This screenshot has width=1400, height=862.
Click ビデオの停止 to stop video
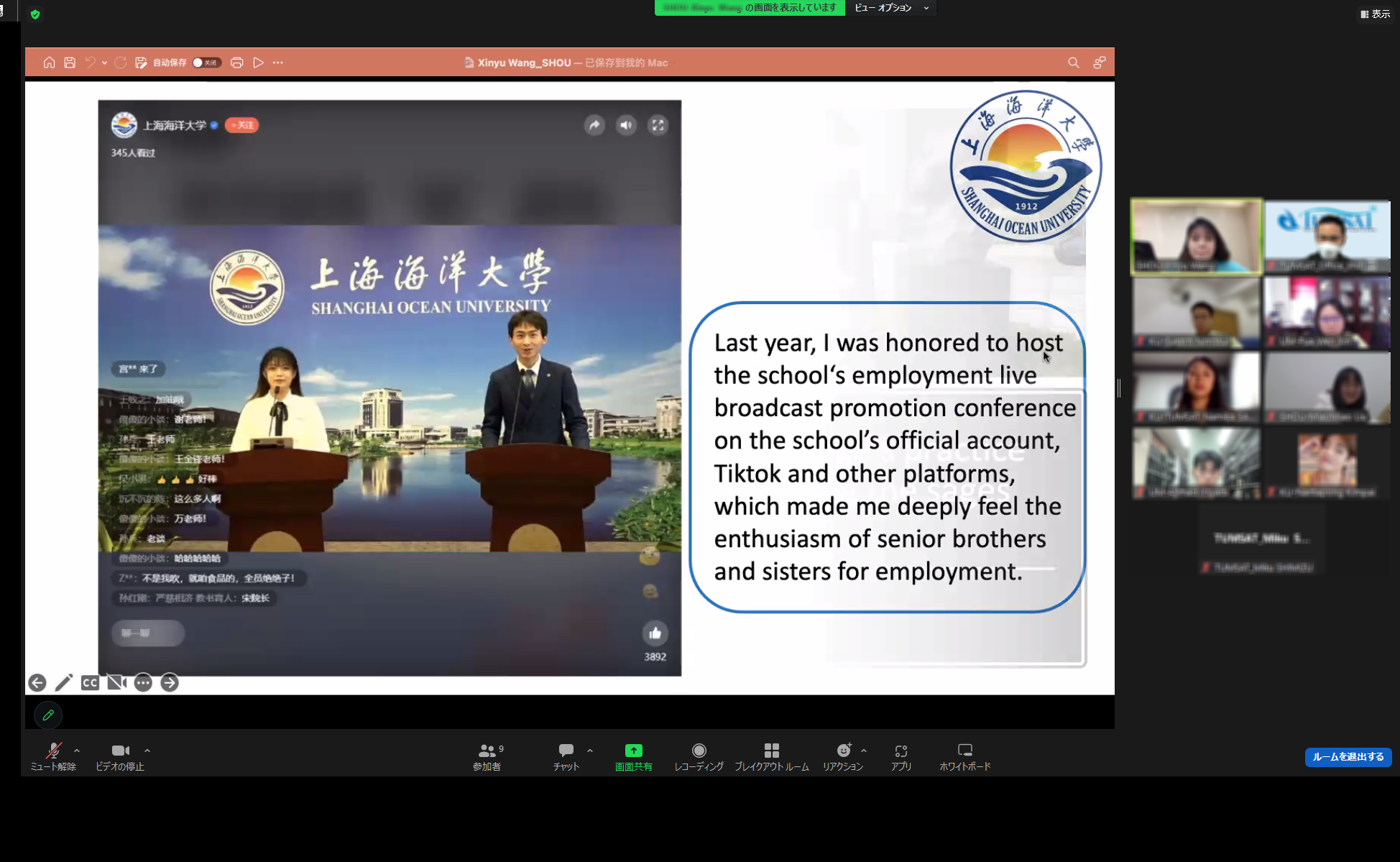tap(120, 757)
